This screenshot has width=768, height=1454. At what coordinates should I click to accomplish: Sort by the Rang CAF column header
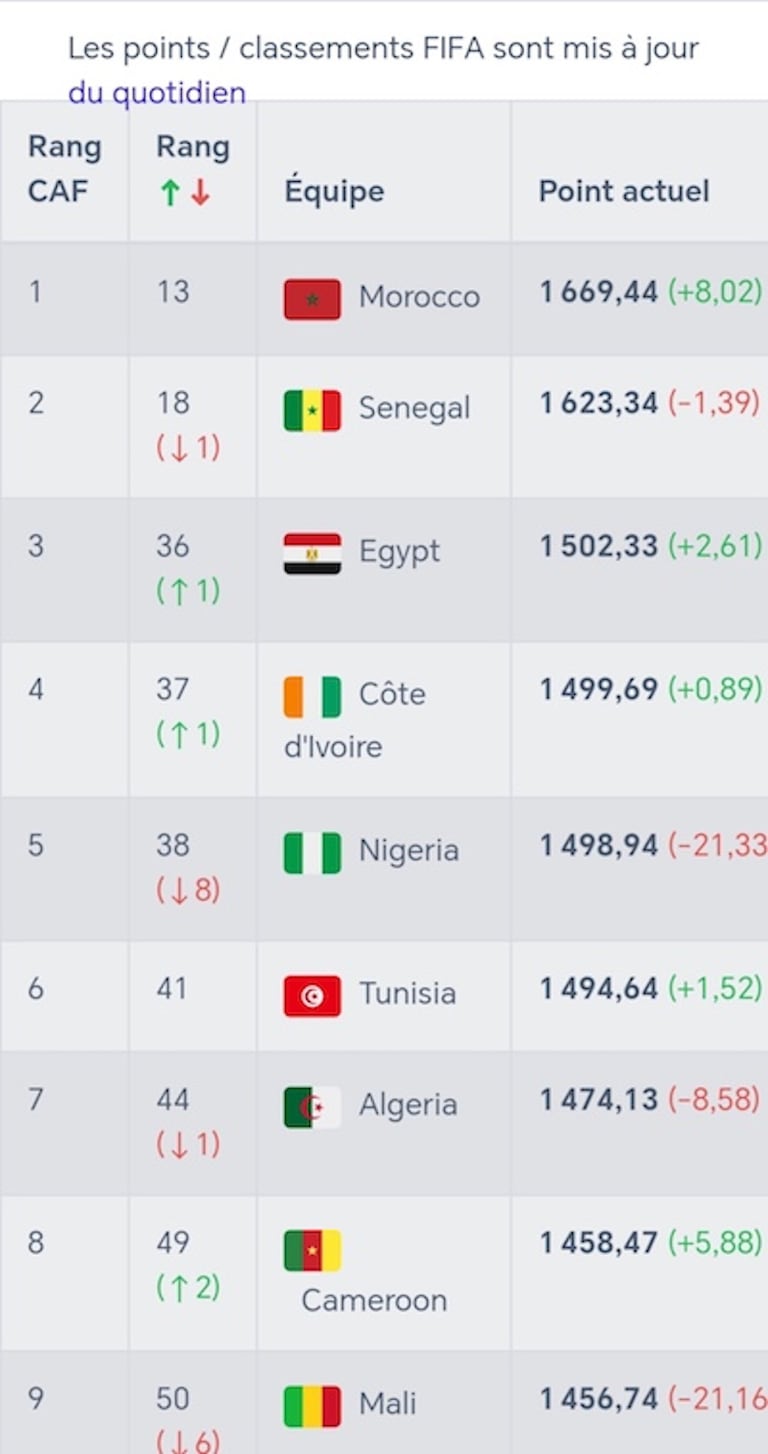[64, 169]
